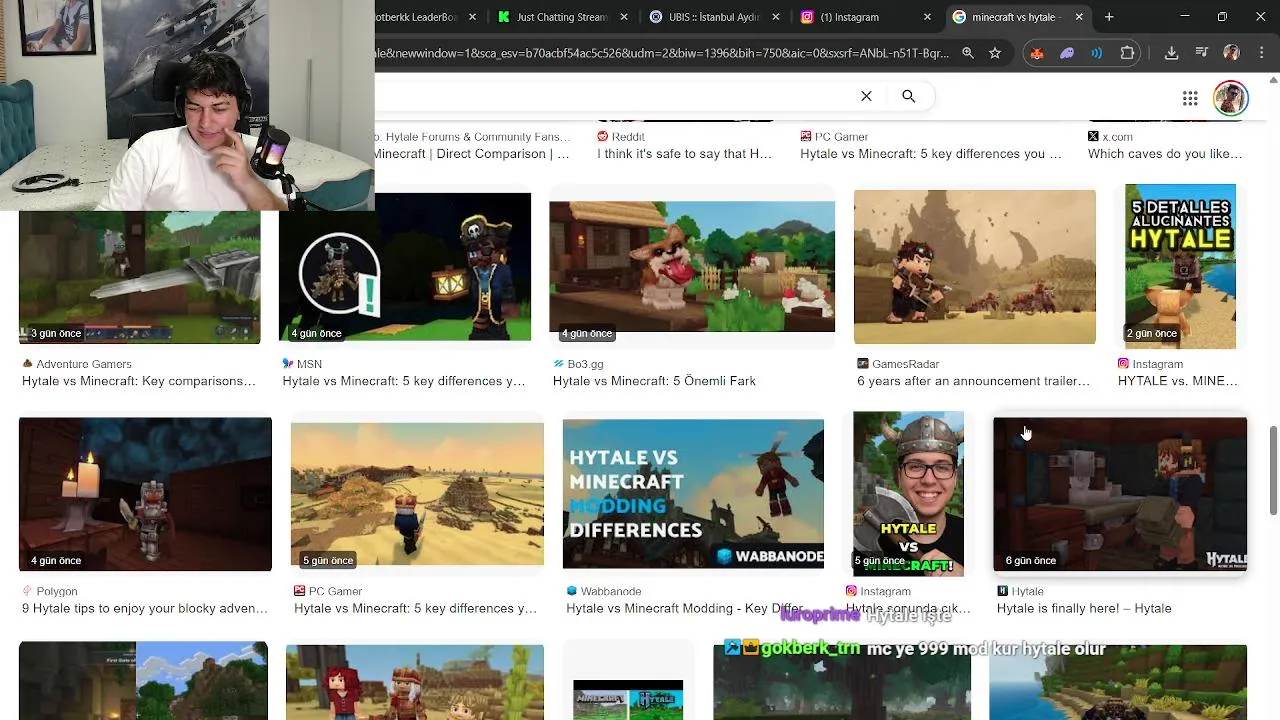The width and height of the screenshot is (1280, 720).
Task: Close the LeaderBoard tab
Action: (x=472, y=17)
